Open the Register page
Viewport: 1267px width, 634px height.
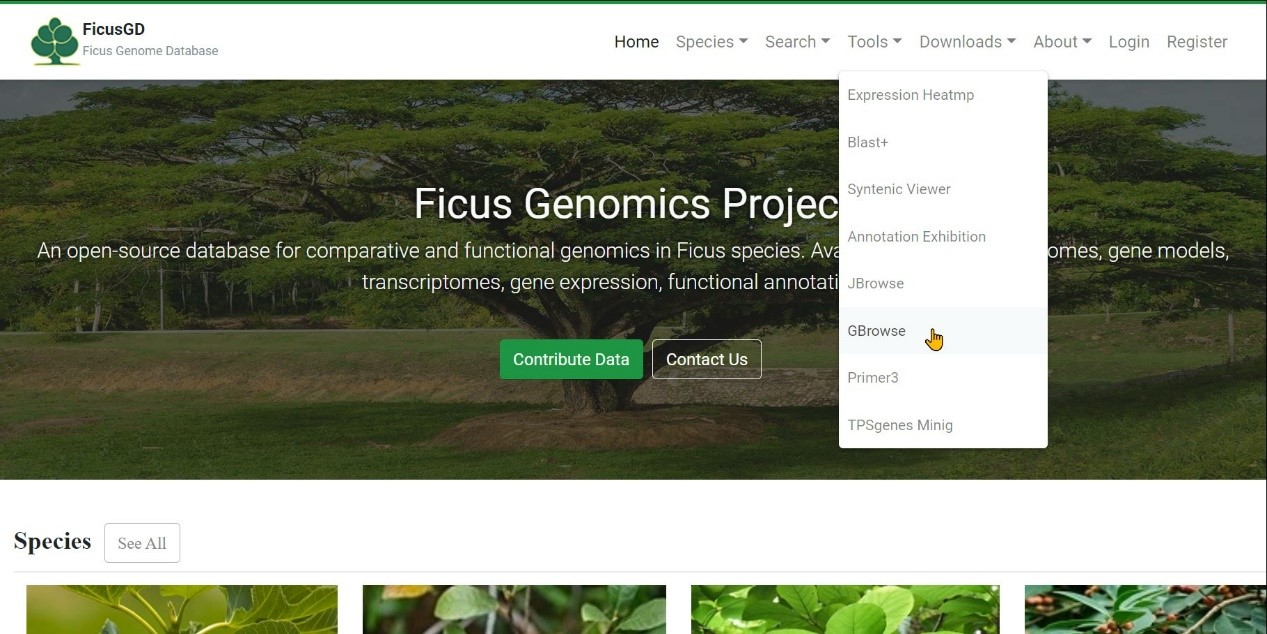pyautogui.click(x=1197, y=42)
